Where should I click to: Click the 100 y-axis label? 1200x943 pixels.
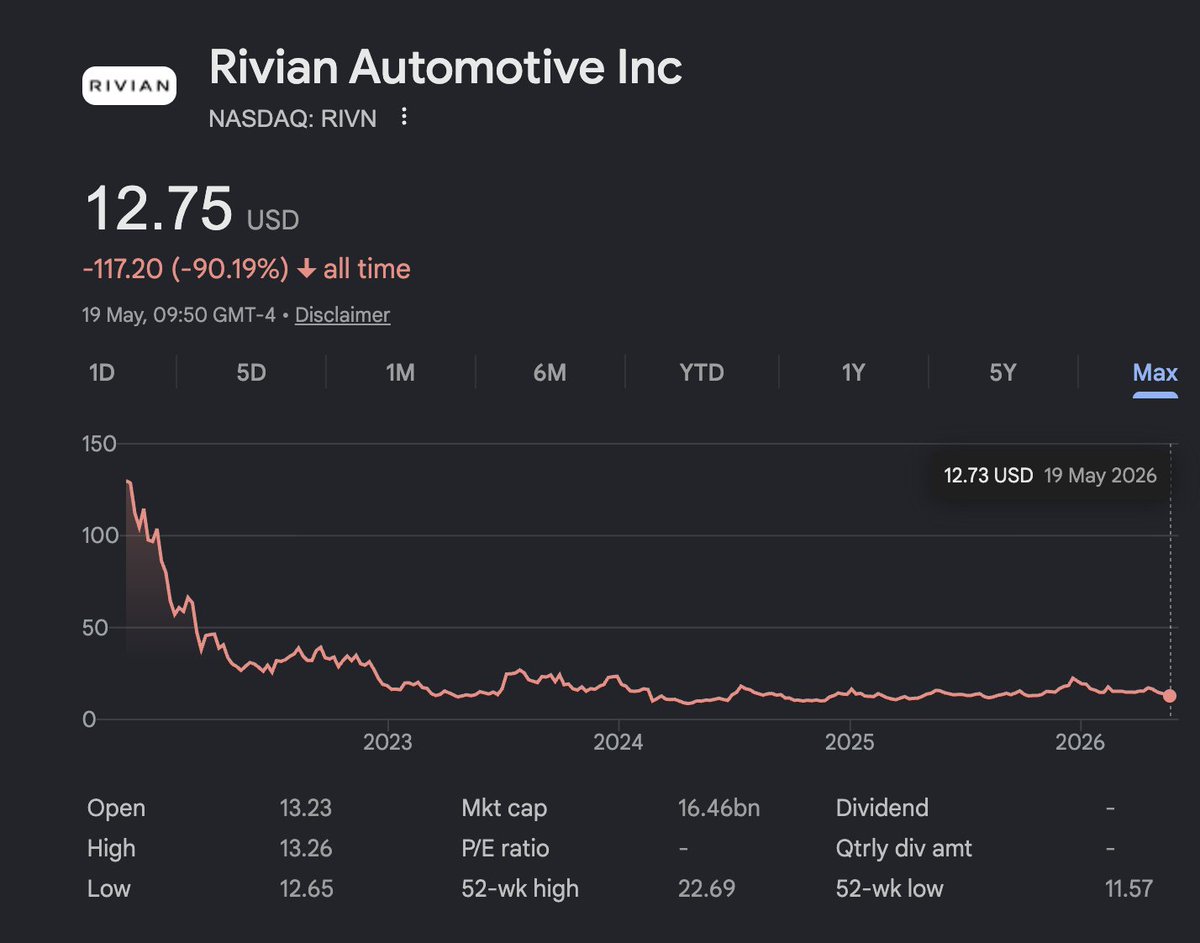pos(99,535)
